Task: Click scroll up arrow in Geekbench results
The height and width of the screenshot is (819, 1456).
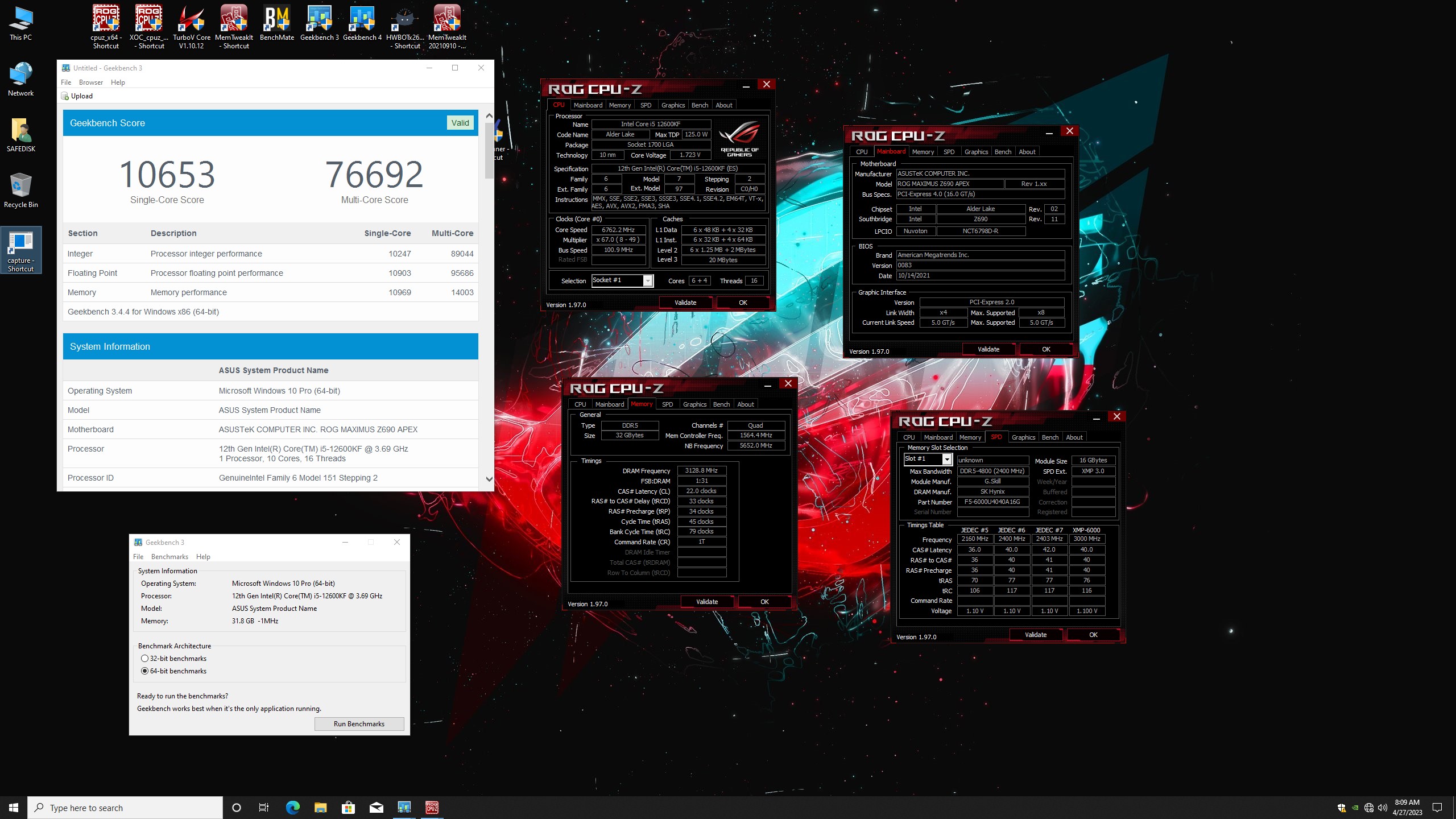Action: click(x=489, y=115)
